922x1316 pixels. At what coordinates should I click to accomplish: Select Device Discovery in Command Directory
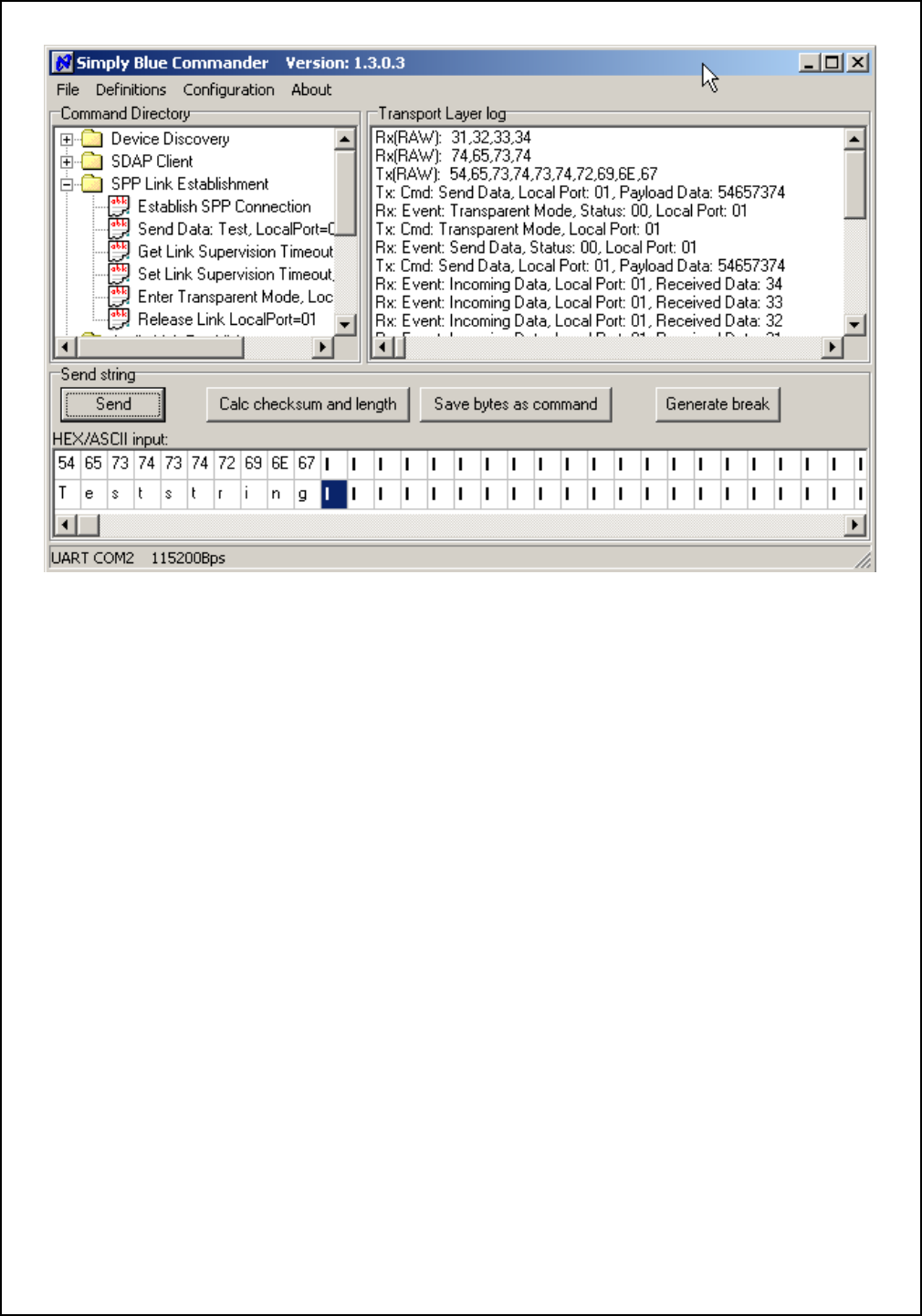pos(170,139)
